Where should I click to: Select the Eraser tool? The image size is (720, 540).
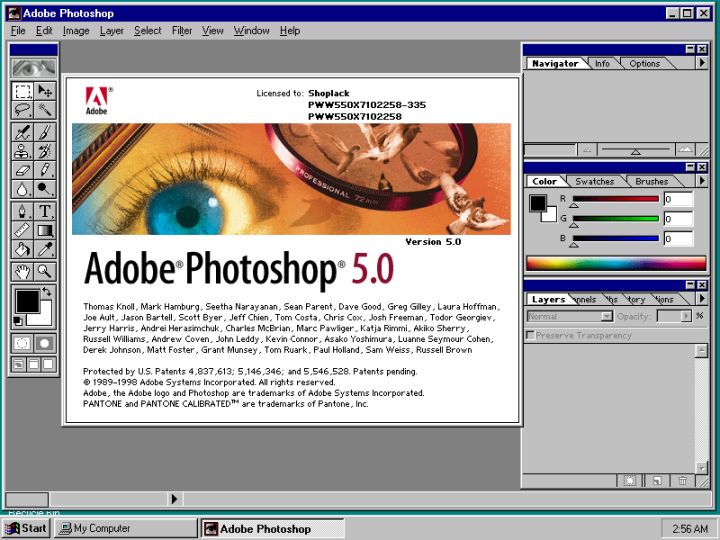22,170
